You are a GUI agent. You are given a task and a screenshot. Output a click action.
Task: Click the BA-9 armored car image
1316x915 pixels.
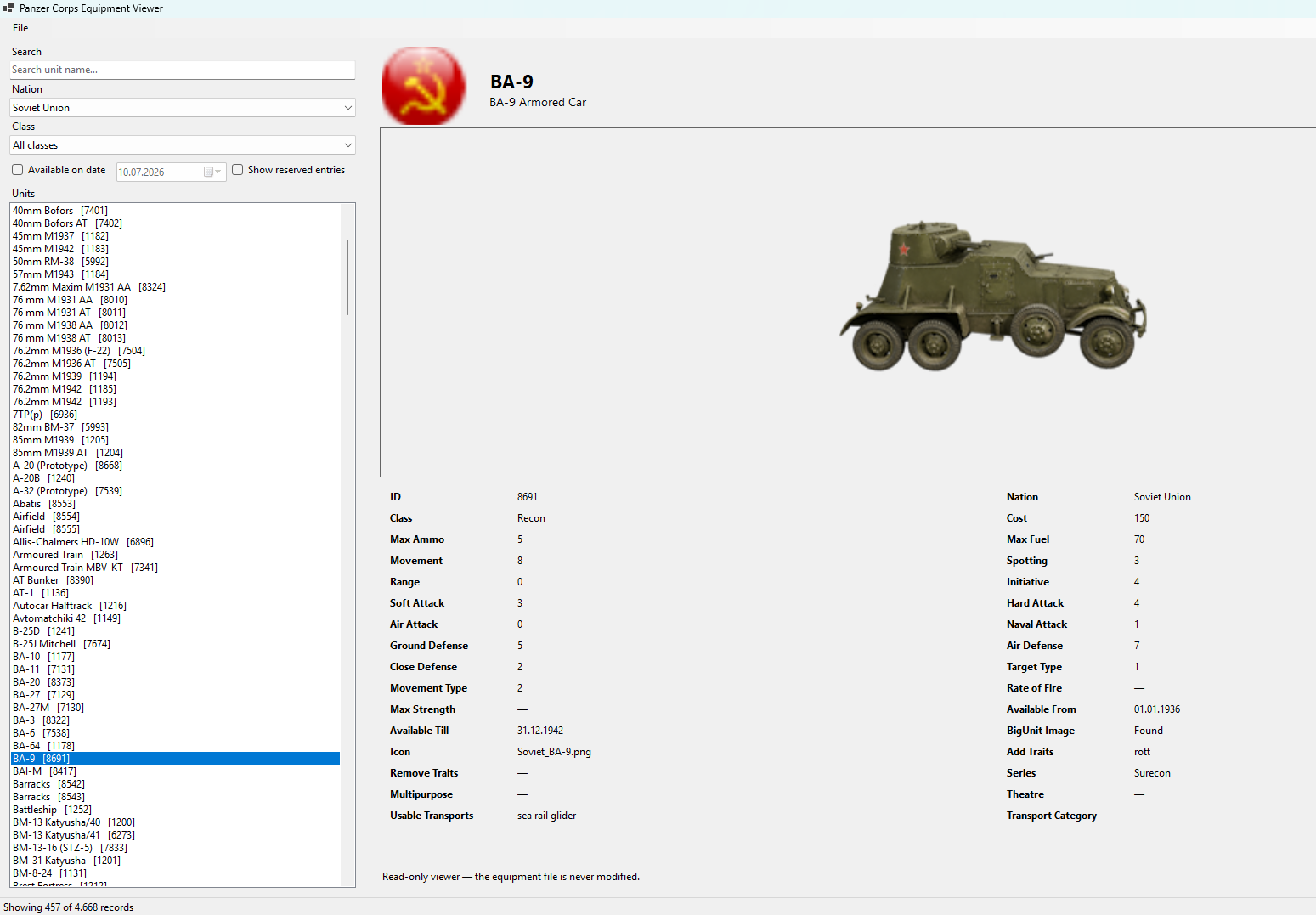click(992, 295)
